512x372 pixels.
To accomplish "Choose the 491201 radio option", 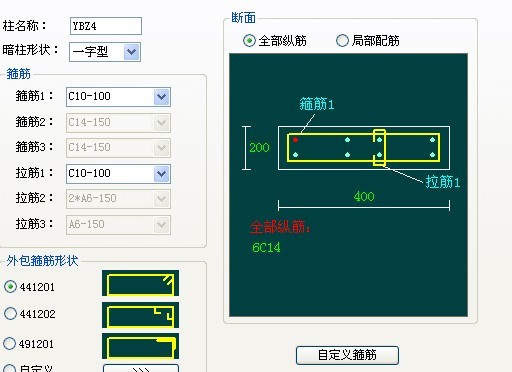I will (10, 343).
